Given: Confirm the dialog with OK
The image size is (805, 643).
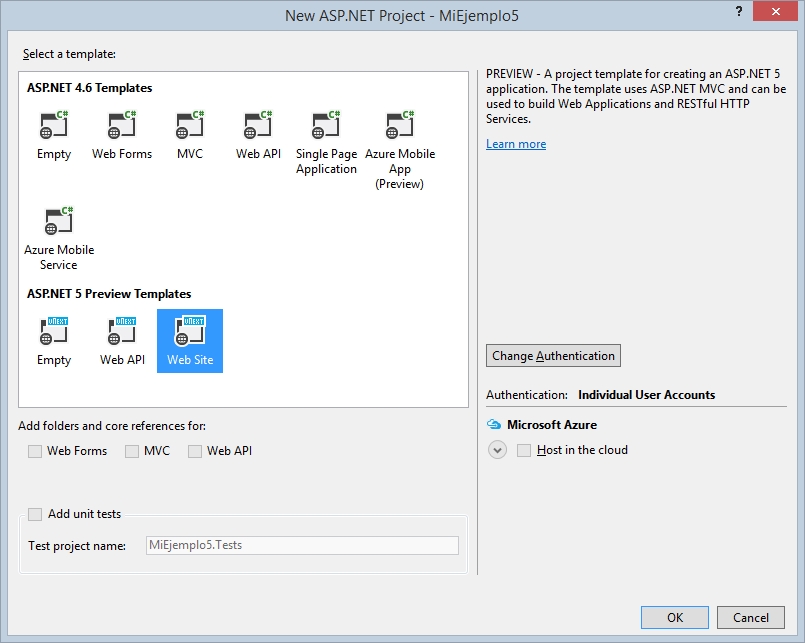Looking at the screenshot, I should (675, 617).
